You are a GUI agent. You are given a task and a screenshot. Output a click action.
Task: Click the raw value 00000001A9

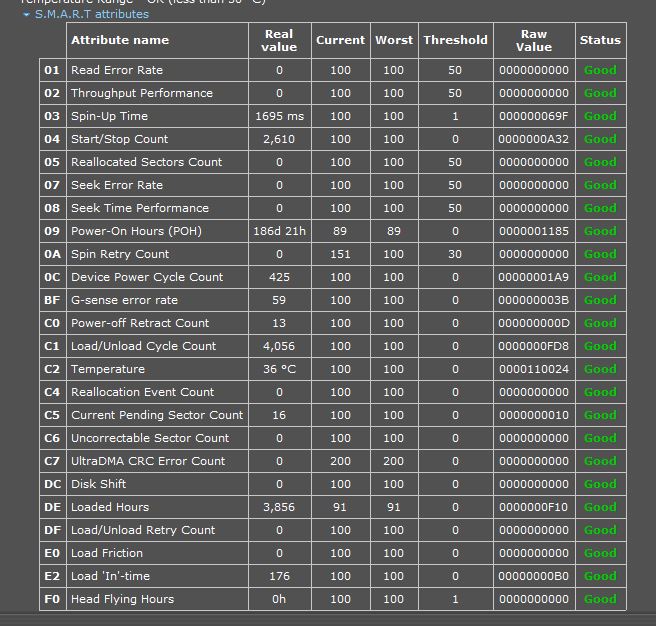(534, 277)
